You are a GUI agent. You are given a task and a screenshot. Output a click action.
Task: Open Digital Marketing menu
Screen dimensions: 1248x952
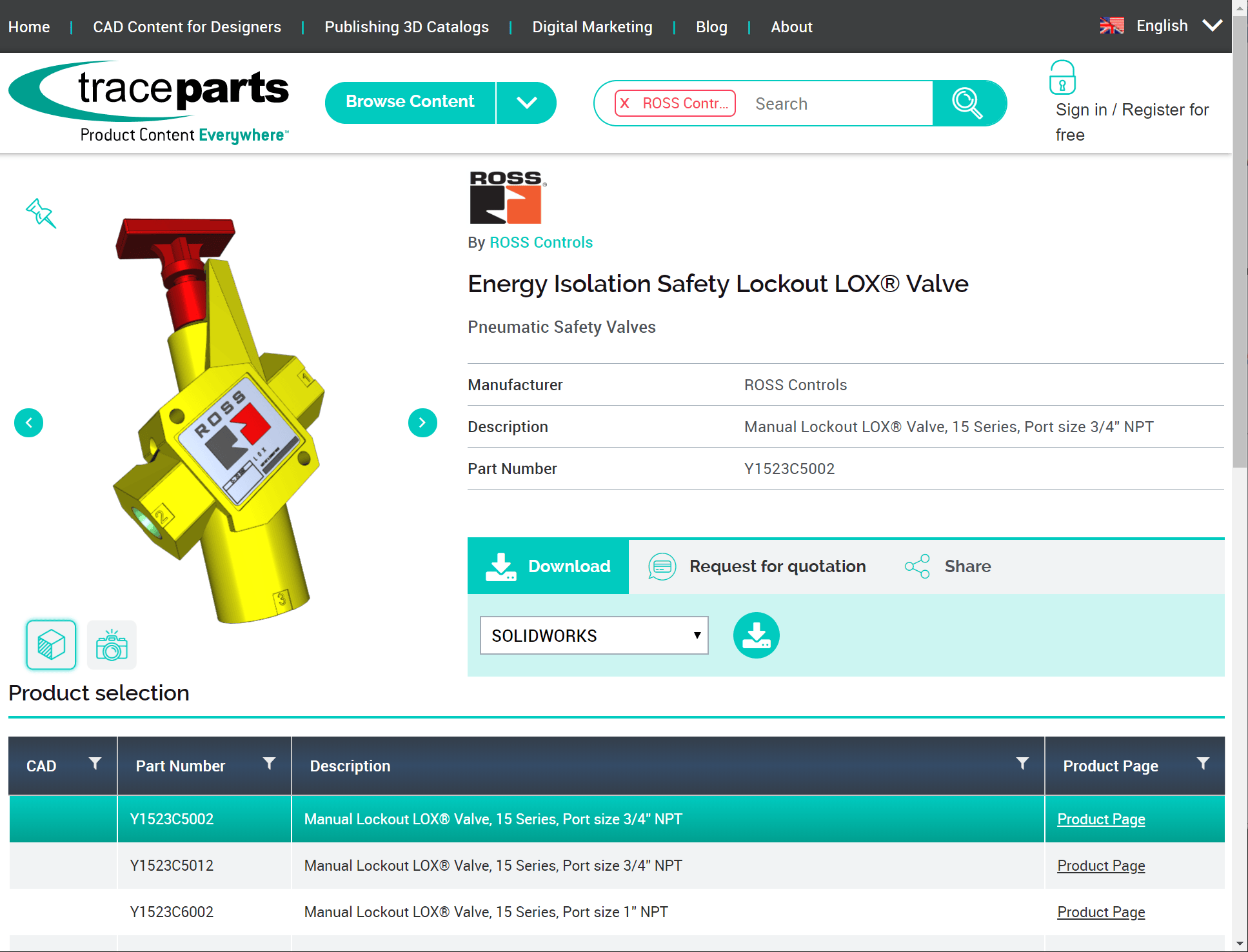592,27
